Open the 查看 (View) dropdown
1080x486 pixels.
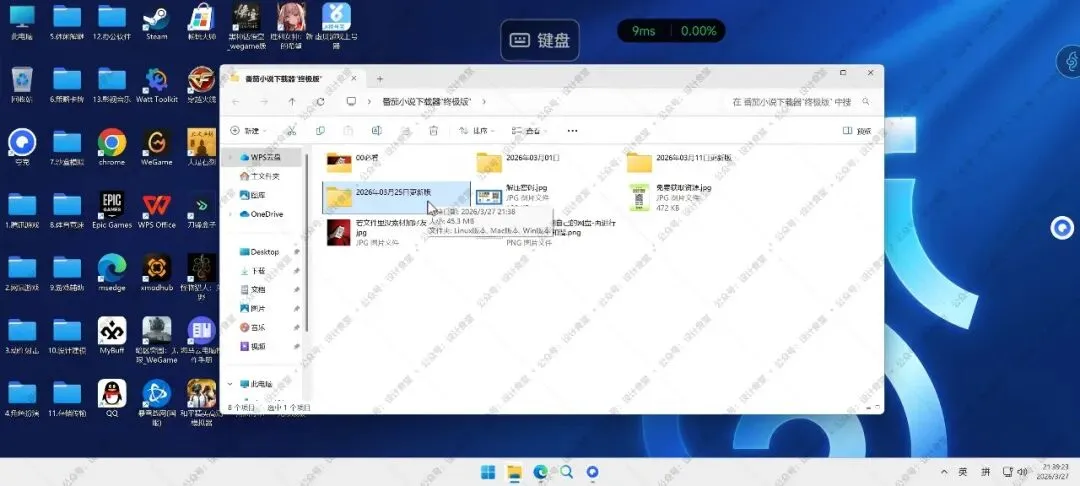[x=529, y=131]
